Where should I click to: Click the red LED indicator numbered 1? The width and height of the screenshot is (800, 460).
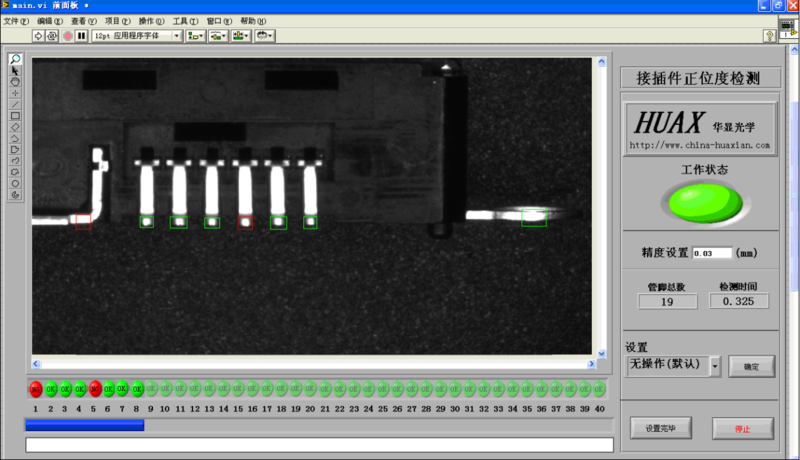pos(35,388)
